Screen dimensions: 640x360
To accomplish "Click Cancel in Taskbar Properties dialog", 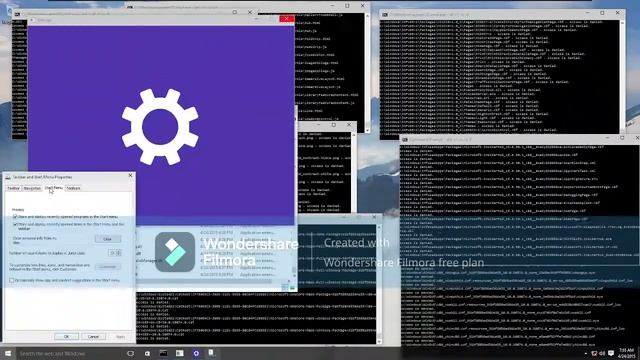I will (x=93, y=337).
